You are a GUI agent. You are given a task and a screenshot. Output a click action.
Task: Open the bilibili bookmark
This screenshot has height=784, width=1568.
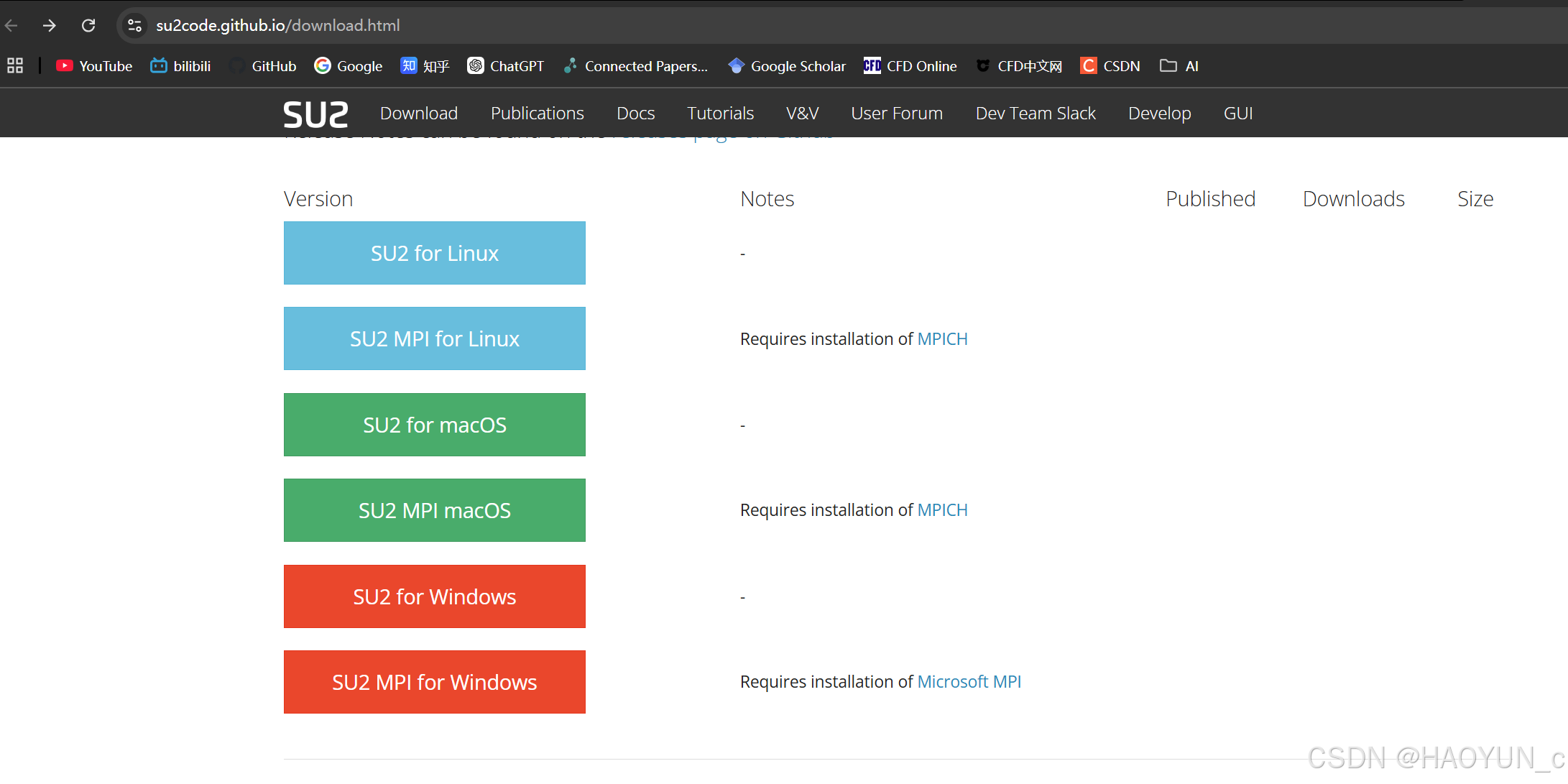[180, 66]
